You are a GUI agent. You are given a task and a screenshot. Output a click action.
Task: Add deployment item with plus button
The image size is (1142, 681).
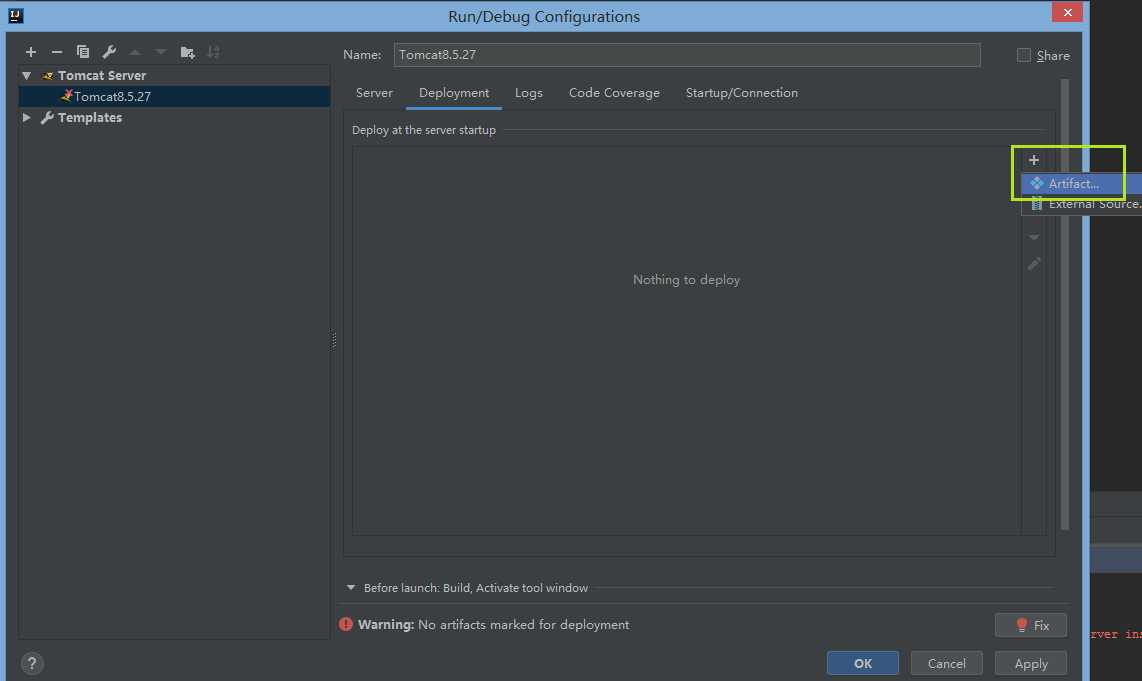1033,160
